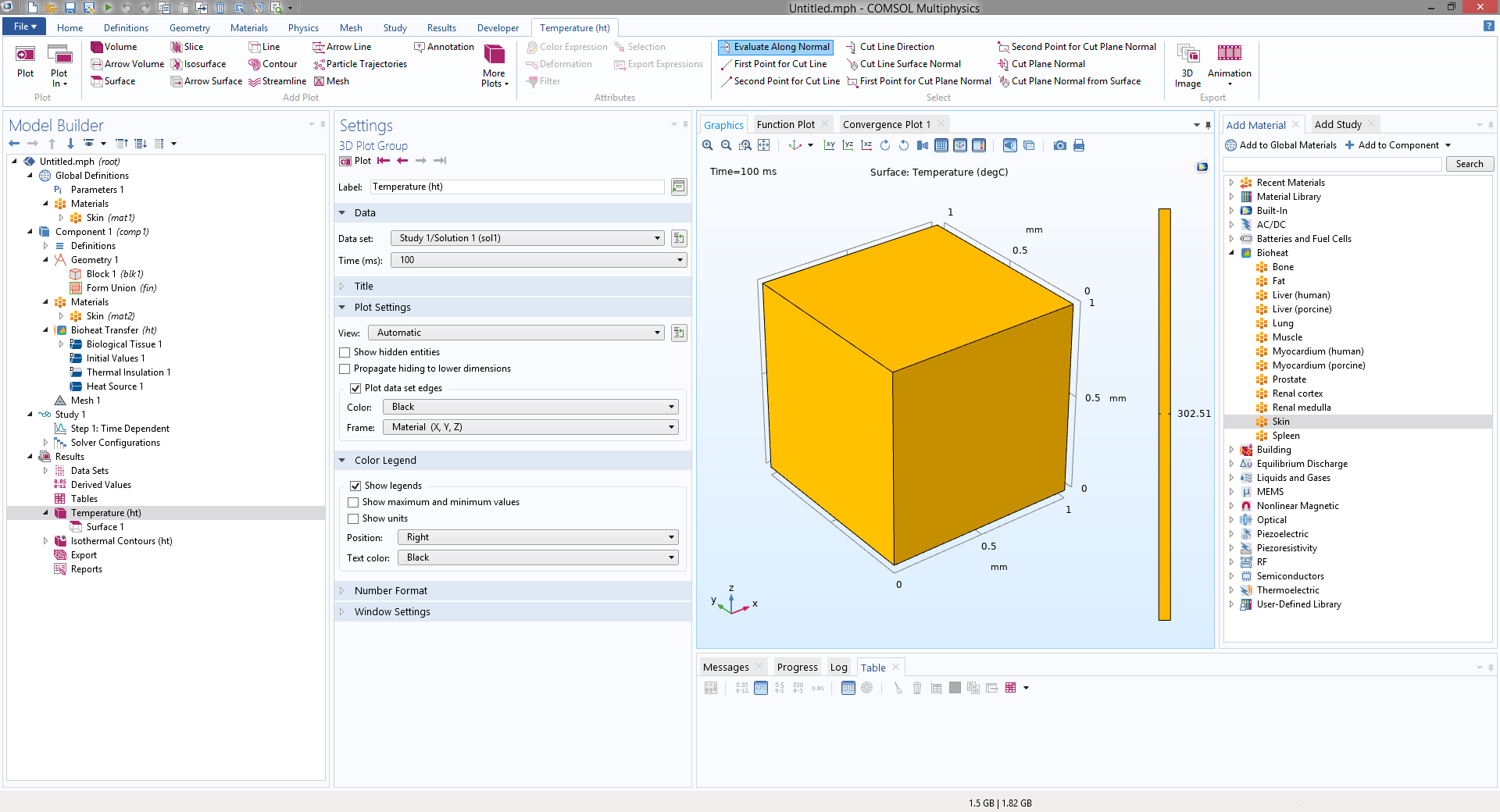1500x812 pixels.
Task: Click the Search button in Add Material
Action: [1469, 164]
